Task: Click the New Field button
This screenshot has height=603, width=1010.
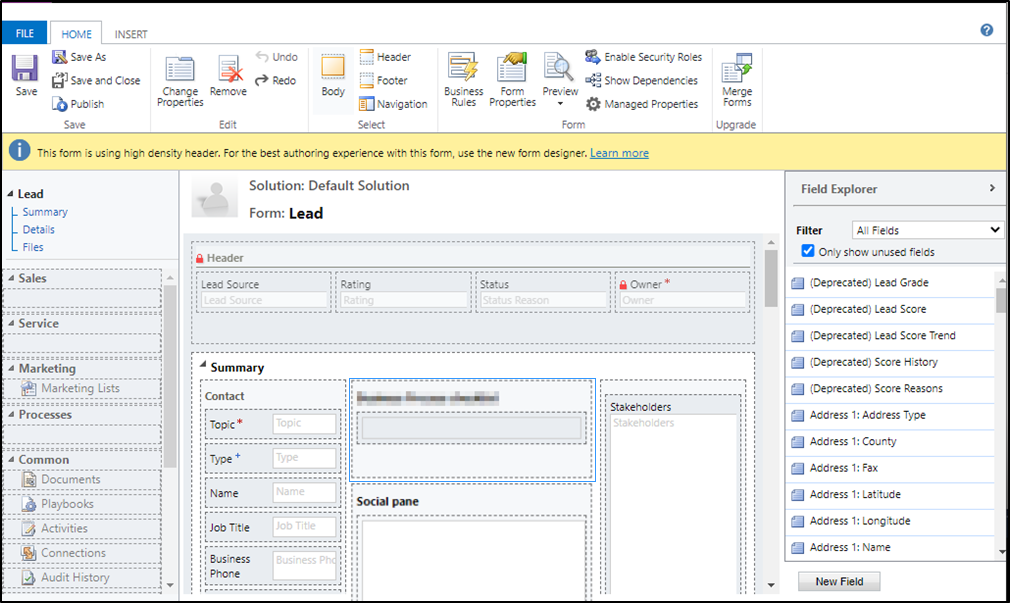Action: pos(839,581)
